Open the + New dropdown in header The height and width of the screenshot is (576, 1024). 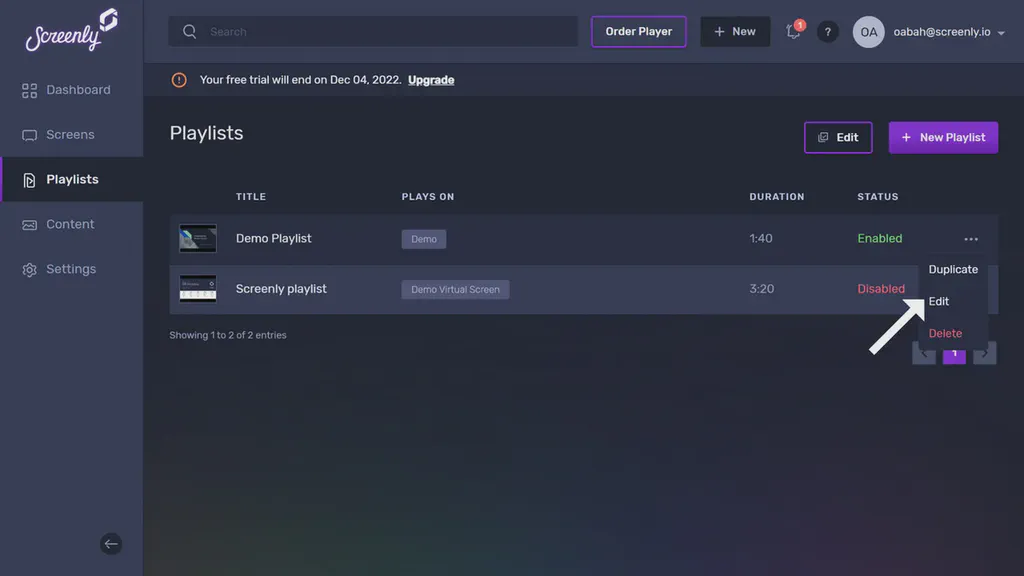(x=735, y=31)
